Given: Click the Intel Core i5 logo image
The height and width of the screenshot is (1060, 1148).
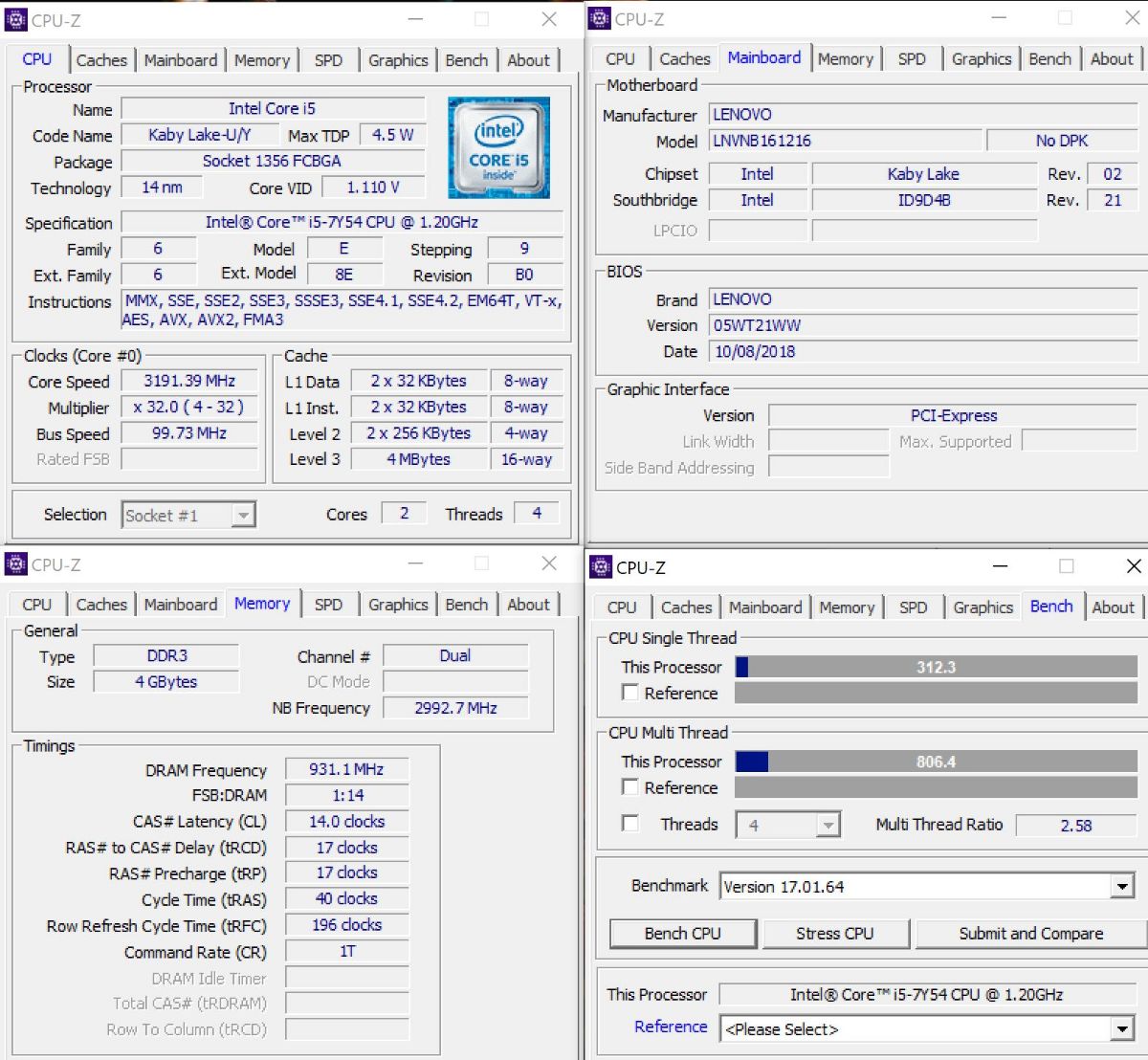Looking at the screenshot, I should point(498,147).
